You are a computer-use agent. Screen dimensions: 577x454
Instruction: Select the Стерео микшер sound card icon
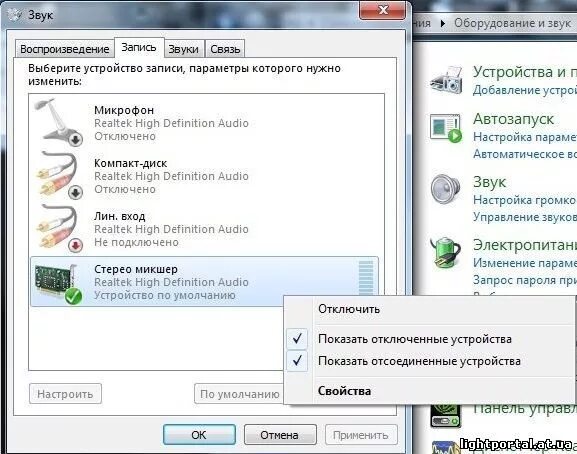(58, 284)
